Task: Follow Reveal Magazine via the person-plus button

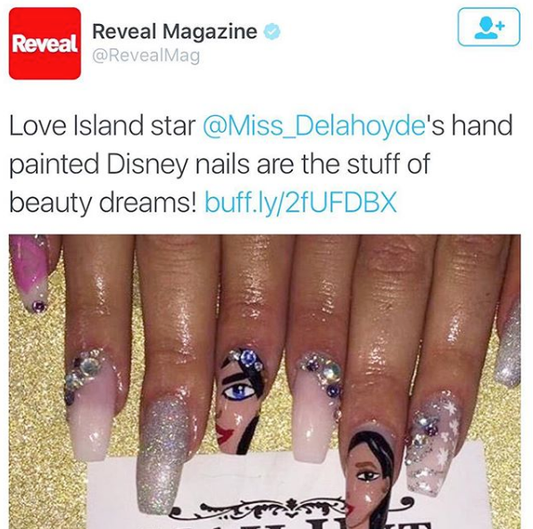Action: pyautogui.click(x=489, y=27)
